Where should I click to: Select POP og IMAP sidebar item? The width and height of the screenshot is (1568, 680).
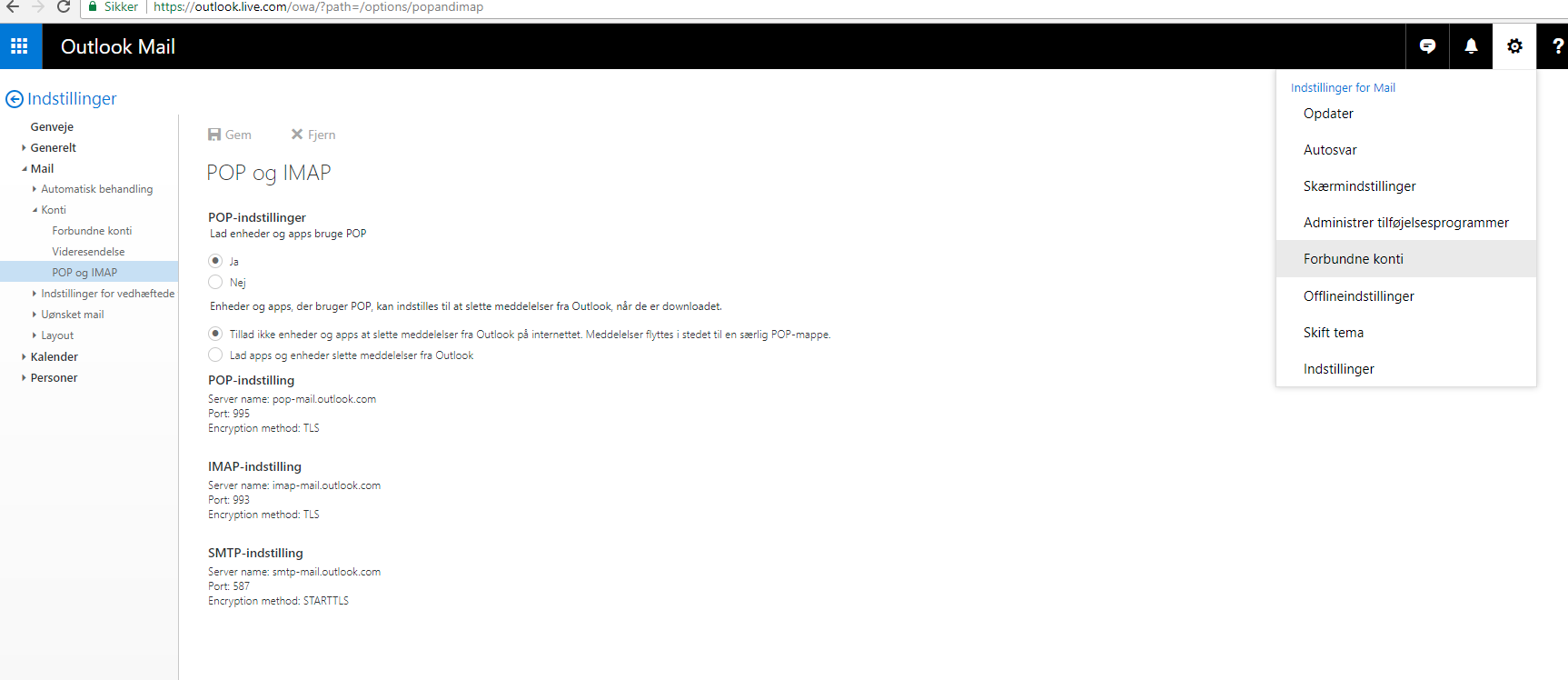(x=89, y=272)
